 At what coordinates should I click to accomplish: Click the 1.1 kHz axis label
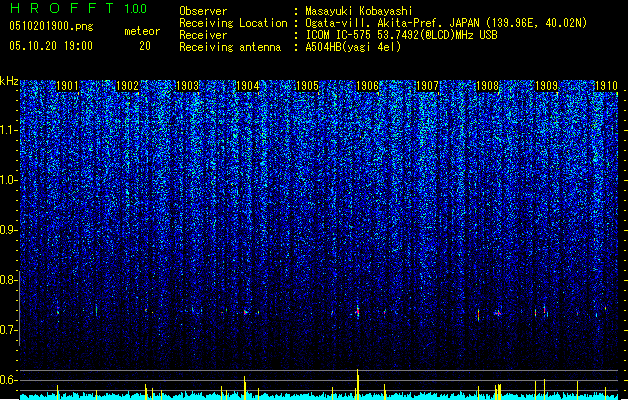coord(9,130)
